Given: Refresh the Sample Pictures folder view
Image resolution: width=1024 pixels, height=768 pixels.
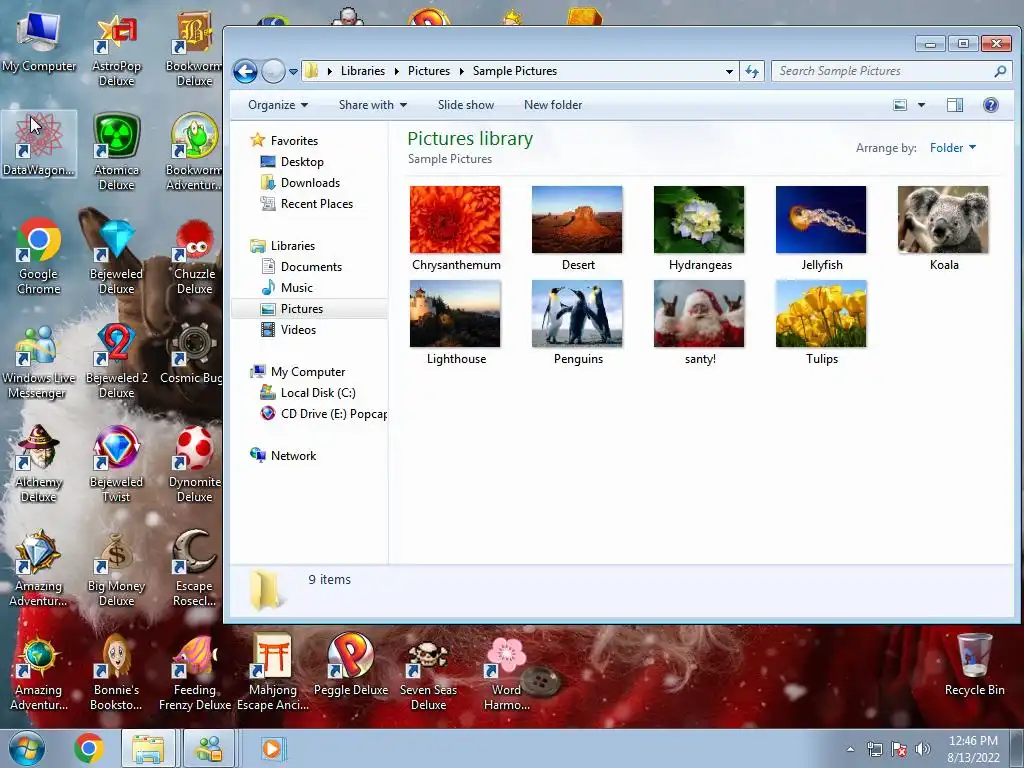Looking at the screenshot, I should tap(752, 71).
